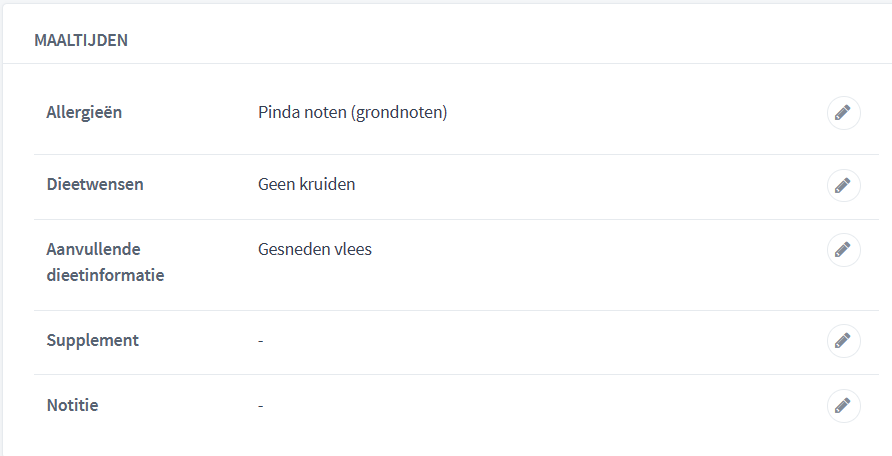Select the MAALTIJDEN section heading
The image size is (892, 456).
[x=81, y=40]
